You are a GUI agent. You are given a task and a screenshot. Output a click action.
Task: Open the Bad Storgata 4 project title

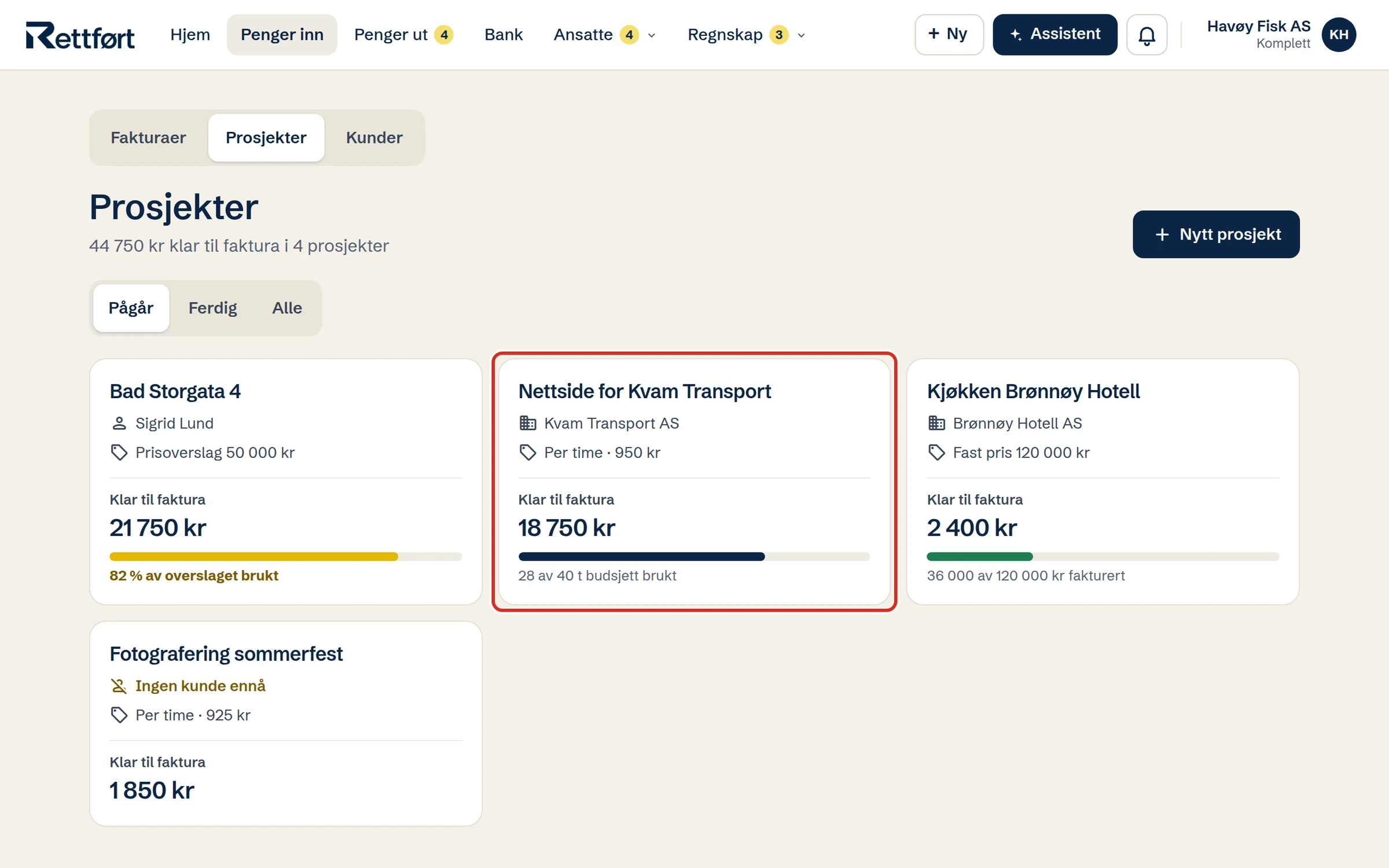coord(175,392)
